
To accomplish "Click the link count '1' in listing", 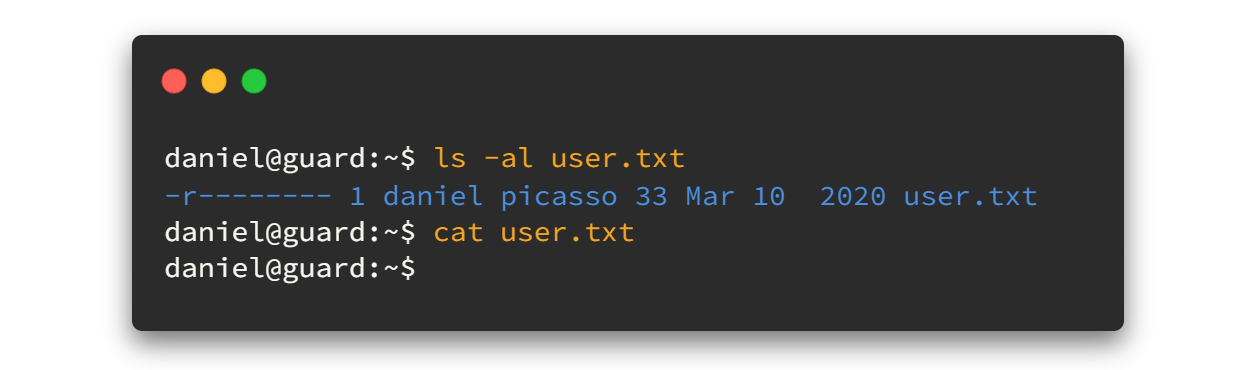I will point(358,196).
